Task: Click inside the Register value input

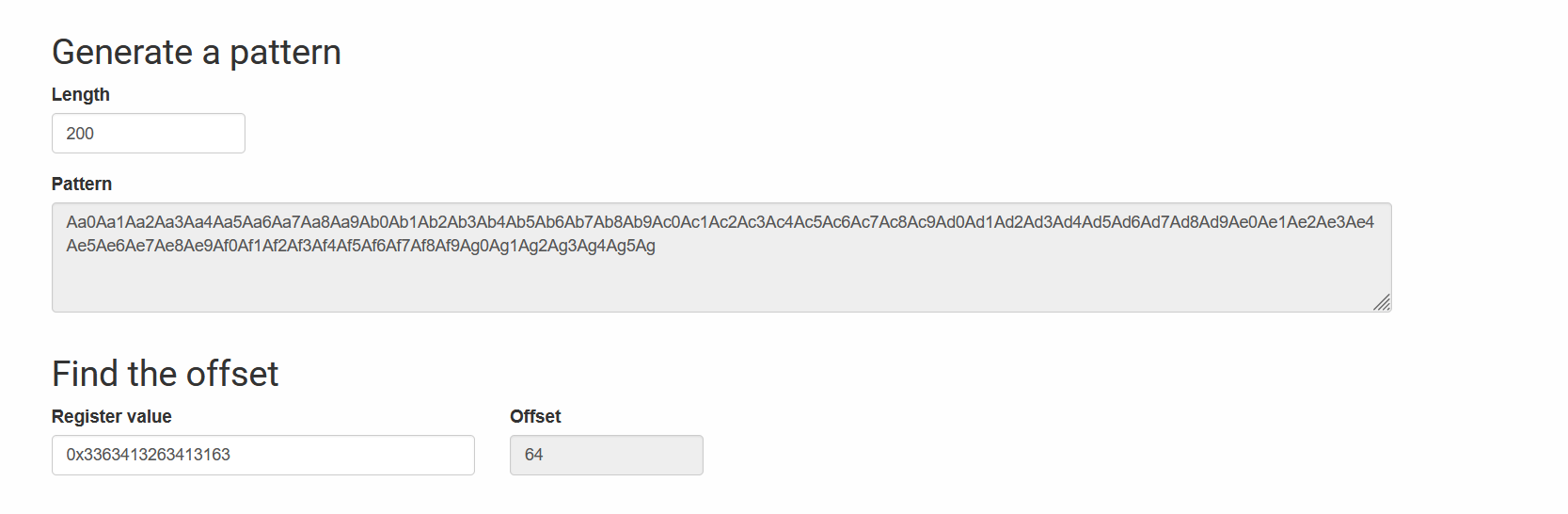Action: [x=262, y=455]
